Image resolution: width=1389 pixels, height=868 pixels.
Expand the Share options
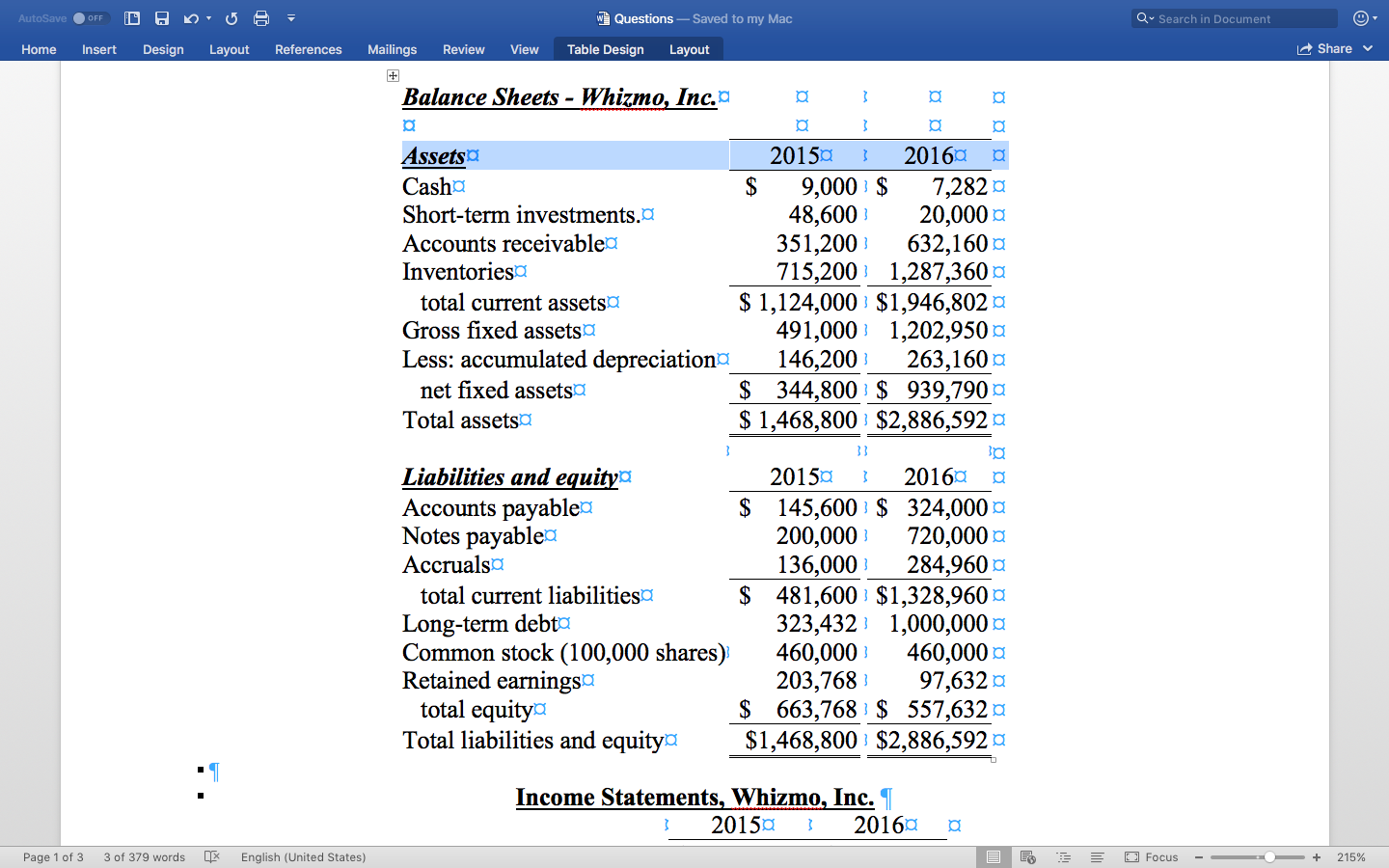[x=1370, y=48]
